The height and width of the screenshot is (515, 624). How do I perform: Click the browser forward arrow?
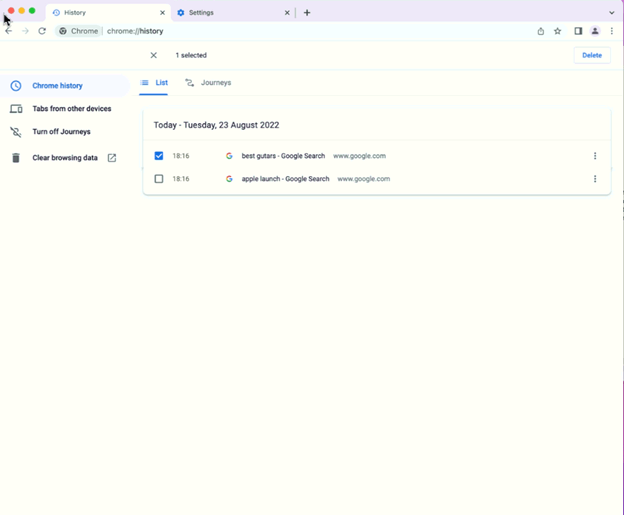coord(25,31)
